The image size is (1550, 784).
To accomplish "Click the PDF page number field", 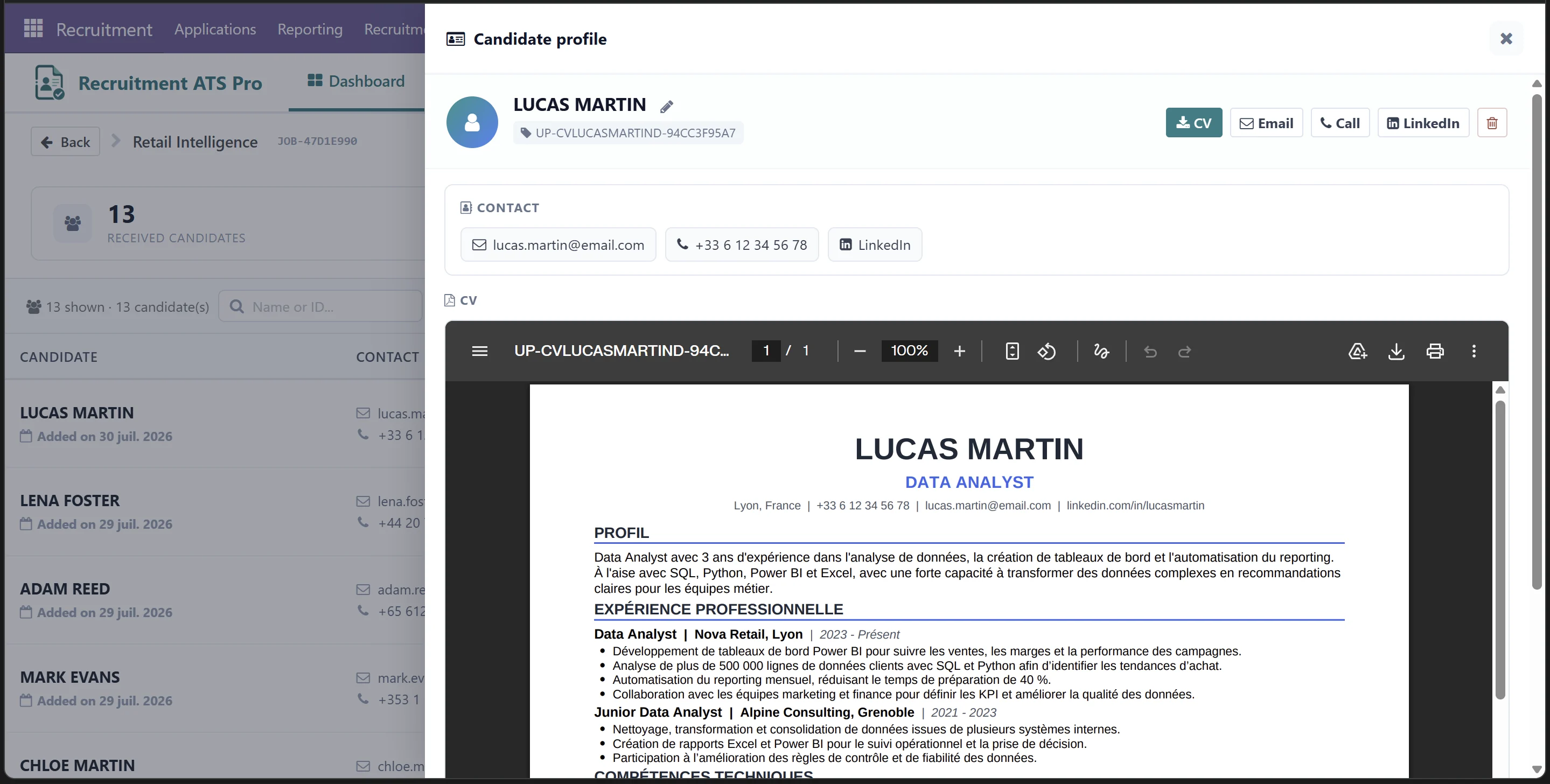I will [766, 351].
